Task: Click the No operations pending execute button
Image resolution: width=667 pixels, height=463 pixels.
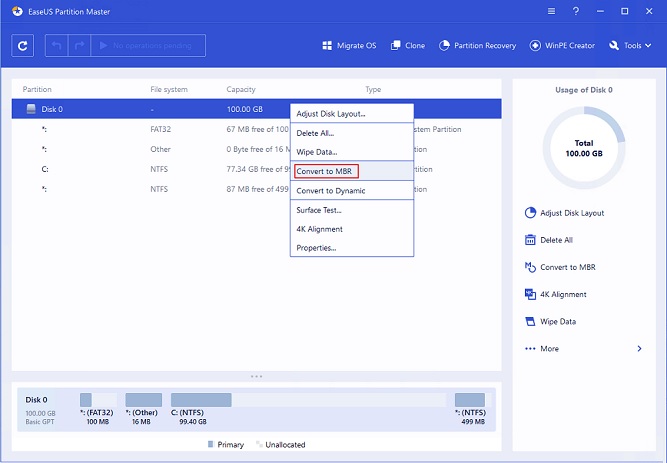Action: [x=148, y=46]
